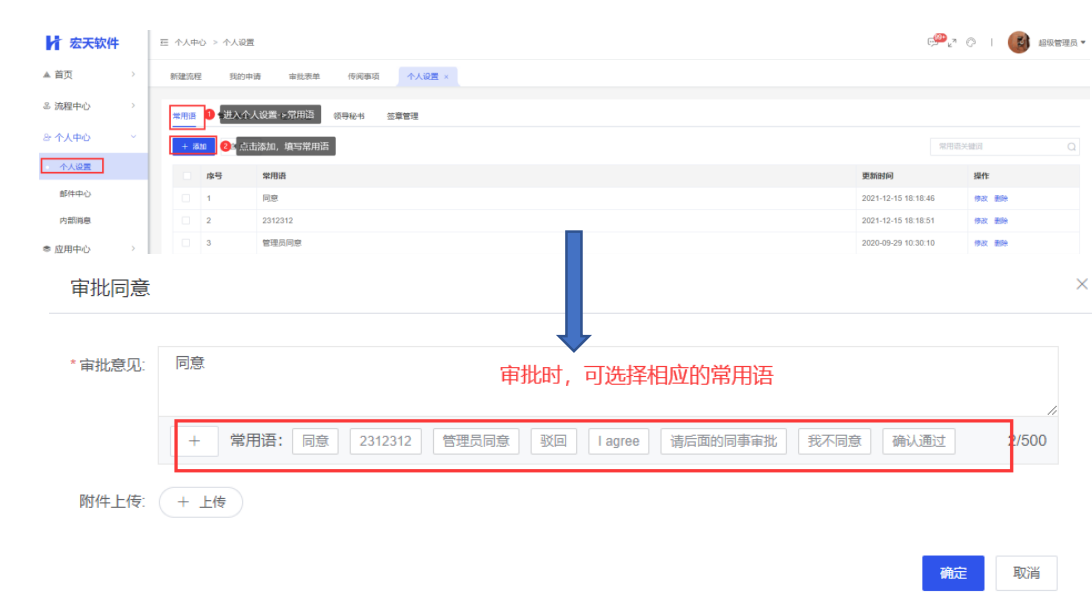The height and width of the screenshot is (607, 1092).
Task: Switch to the 传阅事项 tab
Action: pos(364,77)
